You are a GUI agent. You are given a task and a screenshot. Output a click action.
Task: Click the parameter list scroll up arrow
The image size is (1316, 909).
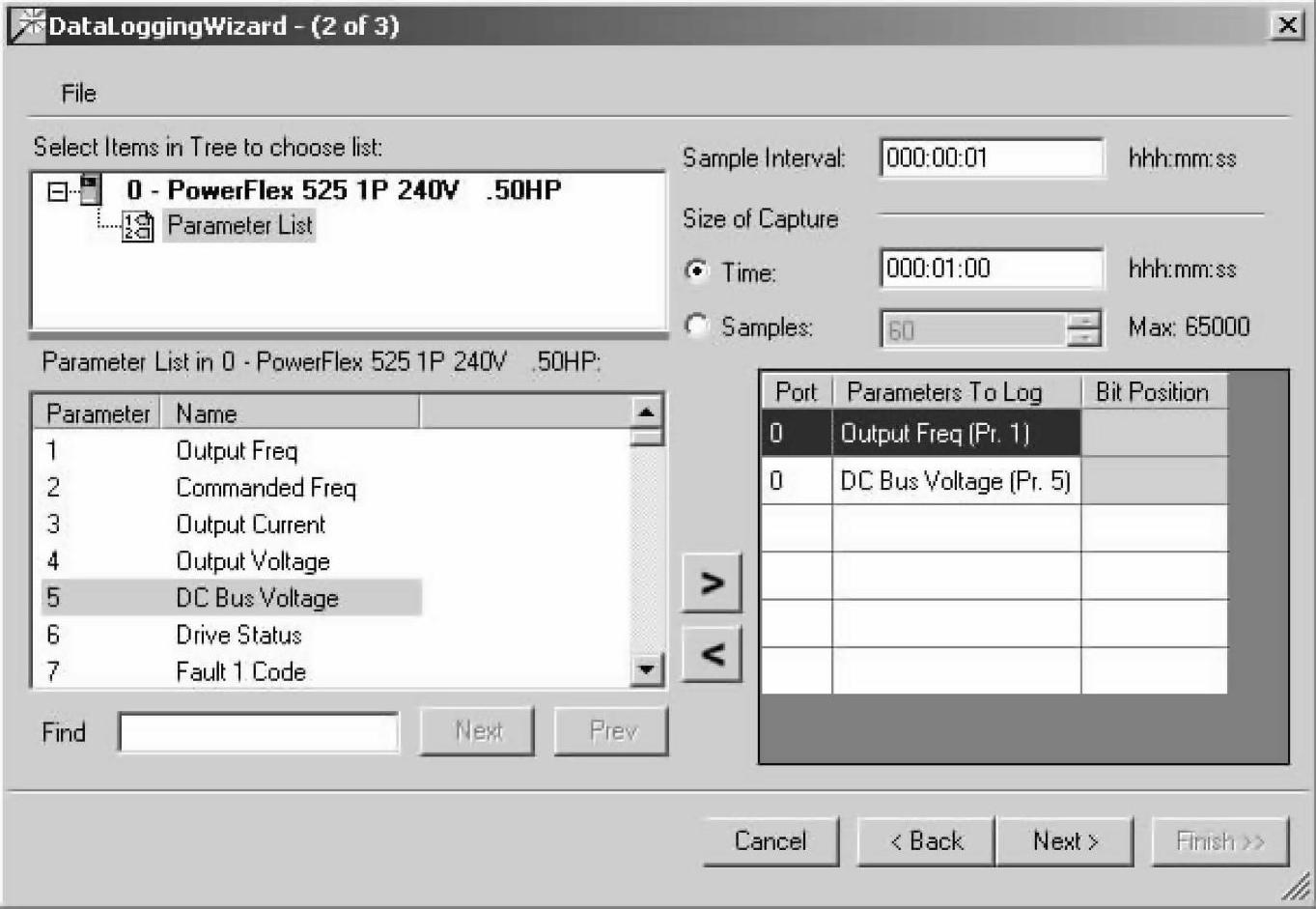[646, 412]
